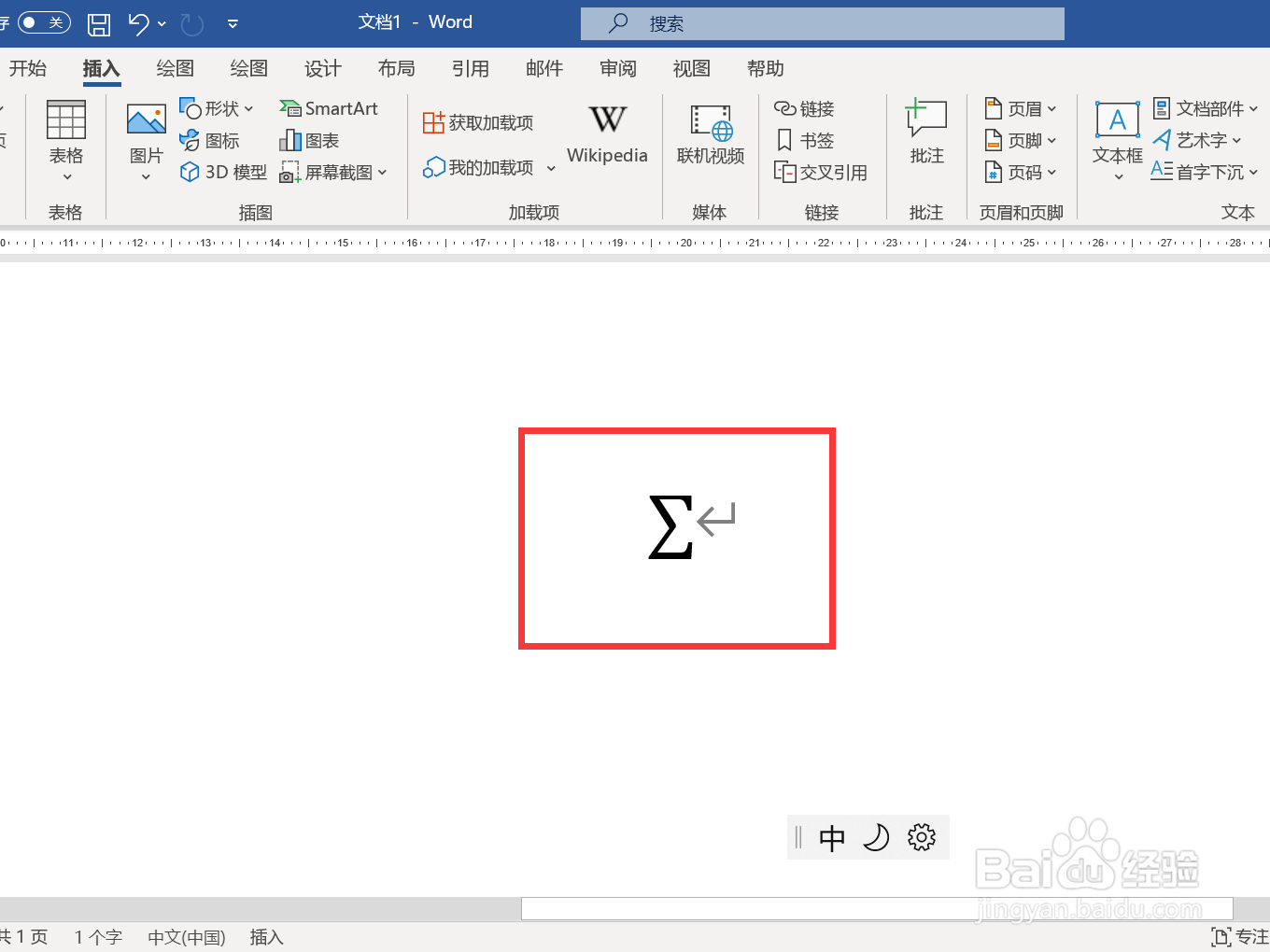Screen dimensions: 1270x952
Task: Open 我的加载项 my add-ins
Action: point(478,167)
